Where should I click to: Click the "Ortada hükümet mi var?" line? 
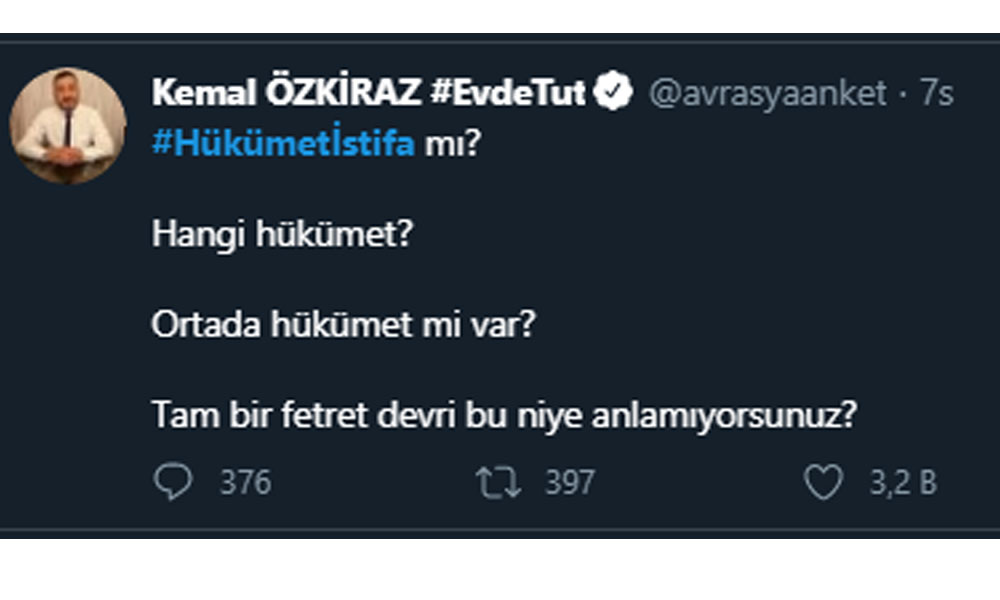(339, 326)
